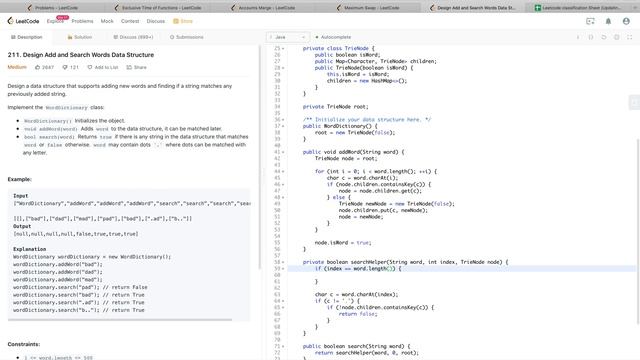Click the editor info icon

pyautogui.click(x=578, y=37)
